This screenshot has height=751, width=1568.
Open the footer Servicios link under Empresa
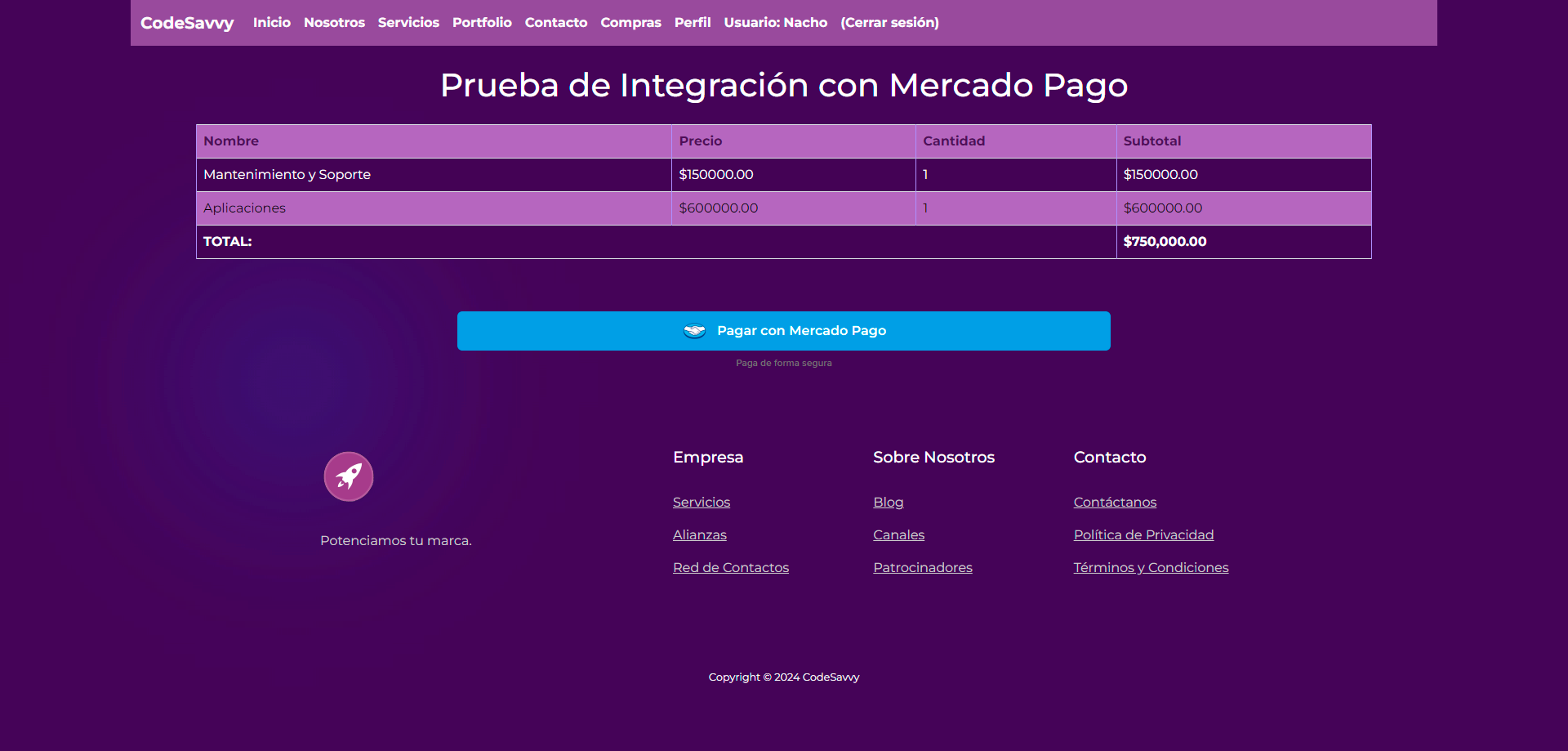pos(702,503)
